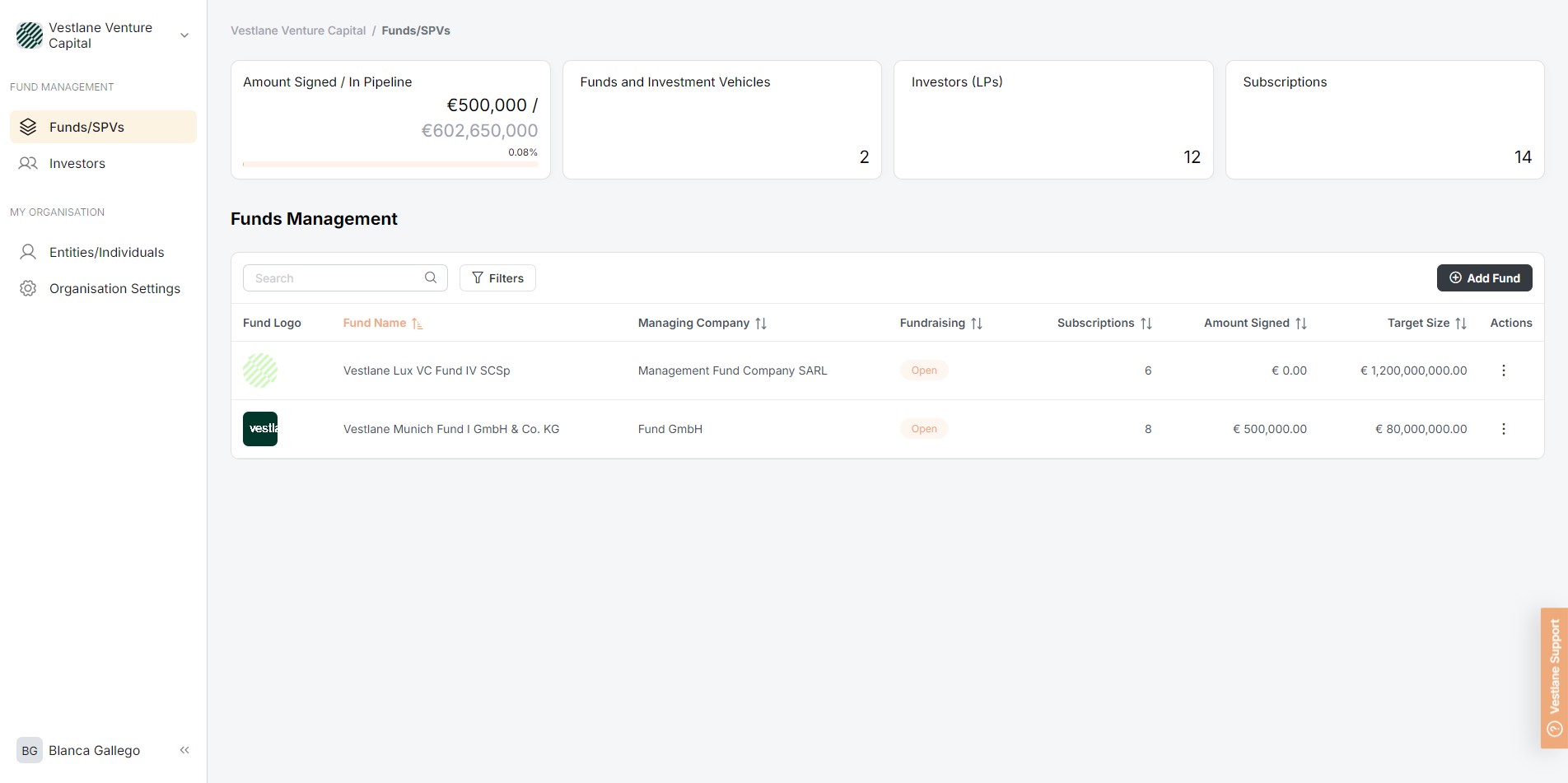Click the BG user avatar
The image size is (1568, 783).
click(30, 750)
